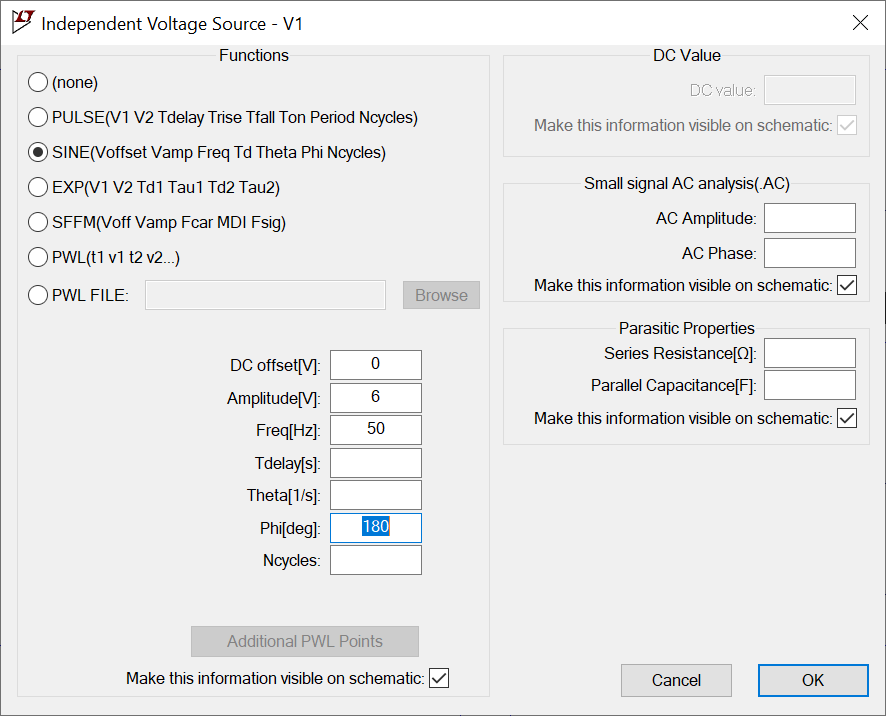The image size is (886, 716).
Task: Select the EXP function radio button
Action: pyautogui.click(x=38, y=187)
